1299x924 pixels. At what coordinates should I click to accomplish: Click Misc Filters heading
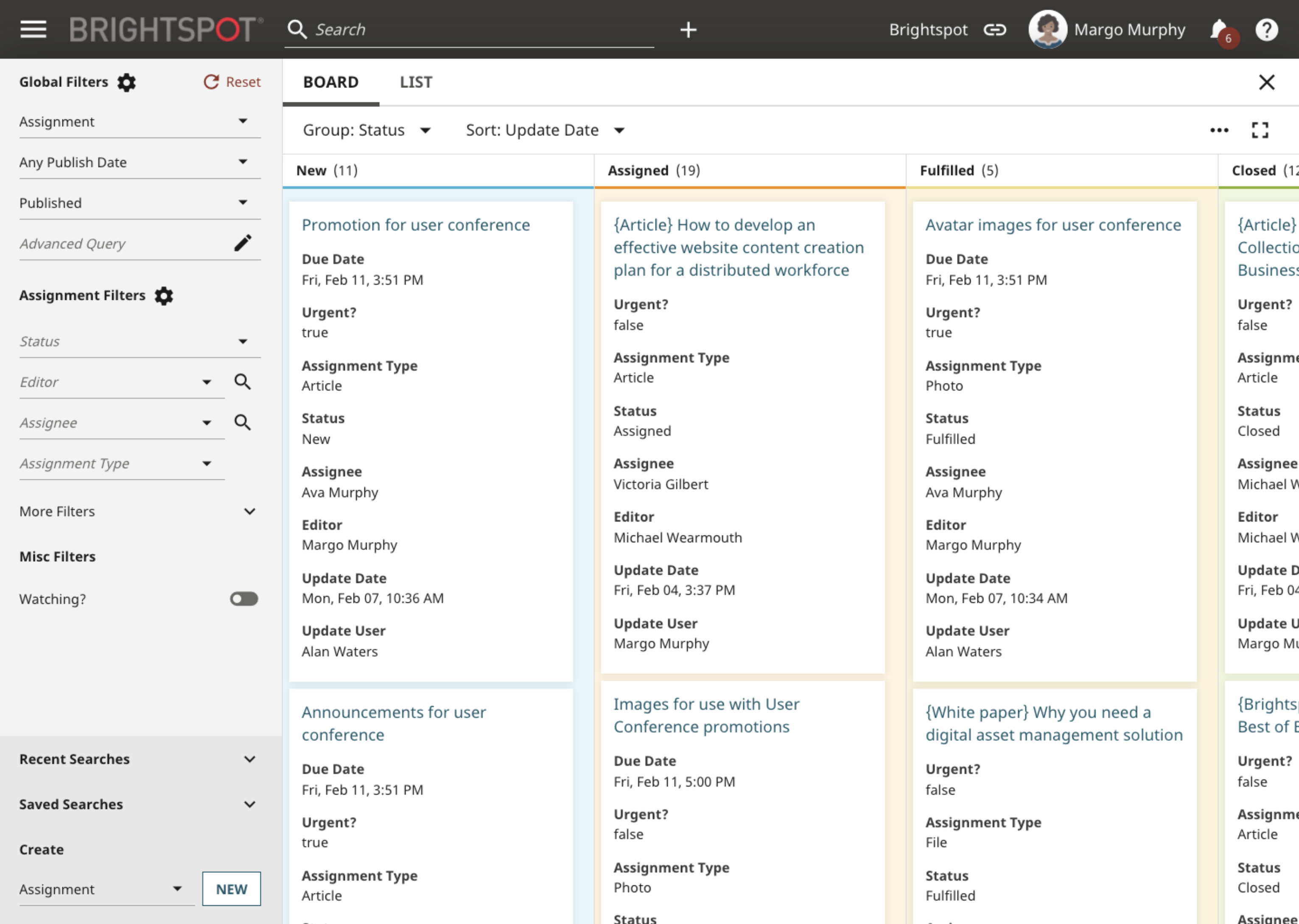point(57,557)
